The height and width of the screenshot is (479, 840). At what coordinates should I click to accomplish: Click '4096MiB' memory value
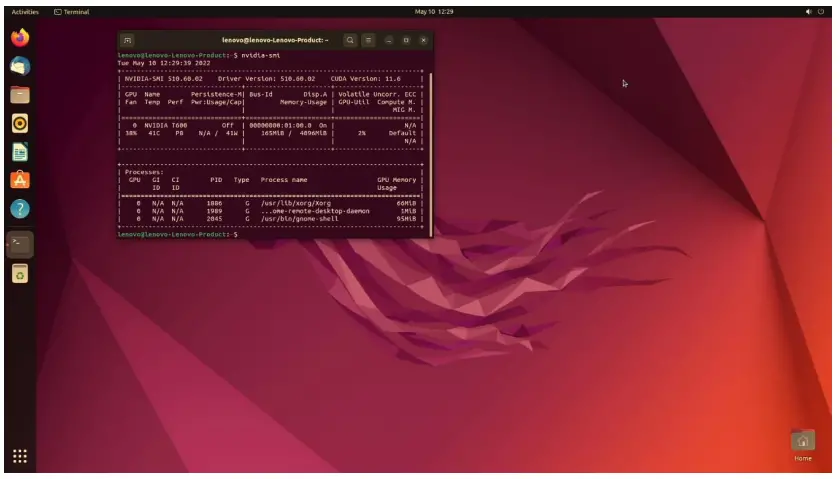(x=312, y=133)
